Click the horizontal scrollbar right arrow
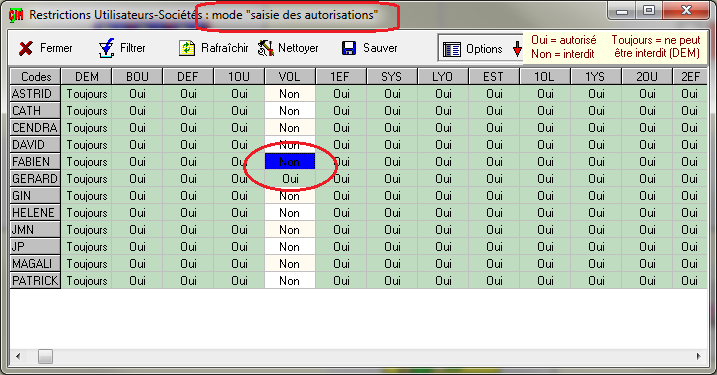The height and width of the screenshot is (375, 717). point(698,356)
